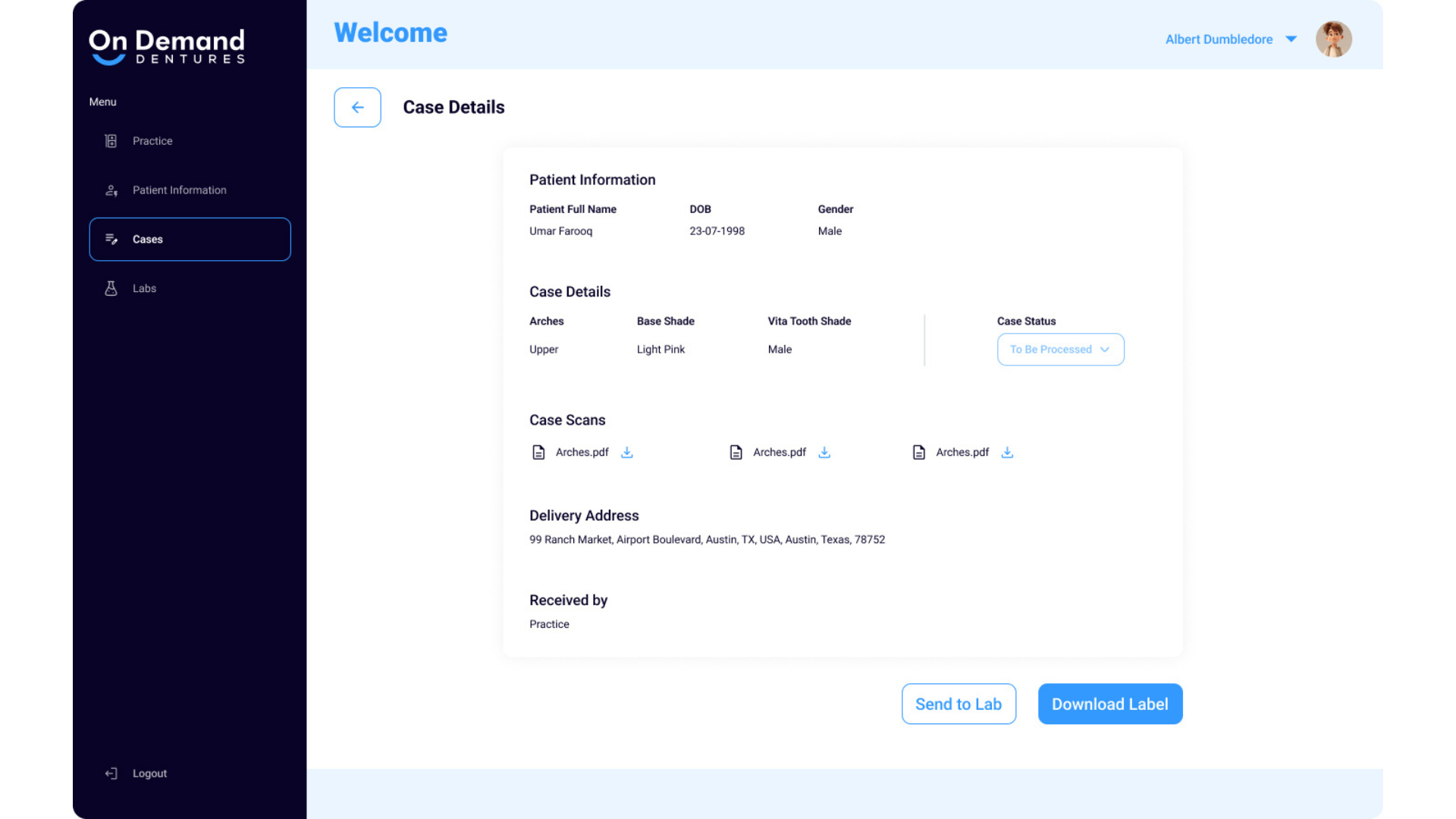Download the third Arches.pdf scan
Image resolution: width=1456 pixels, height=819 pixels.
coord(1007,453)
